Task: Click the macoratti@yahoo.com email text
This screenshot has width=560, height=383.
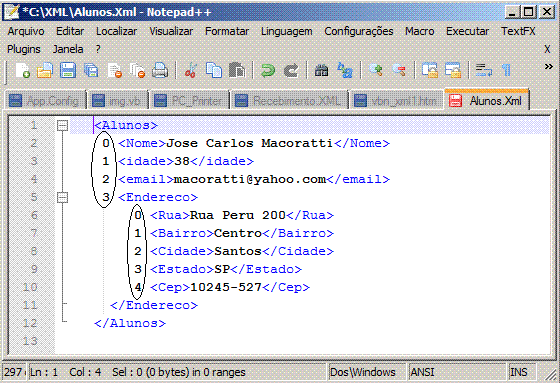Action: coord(250,179)
